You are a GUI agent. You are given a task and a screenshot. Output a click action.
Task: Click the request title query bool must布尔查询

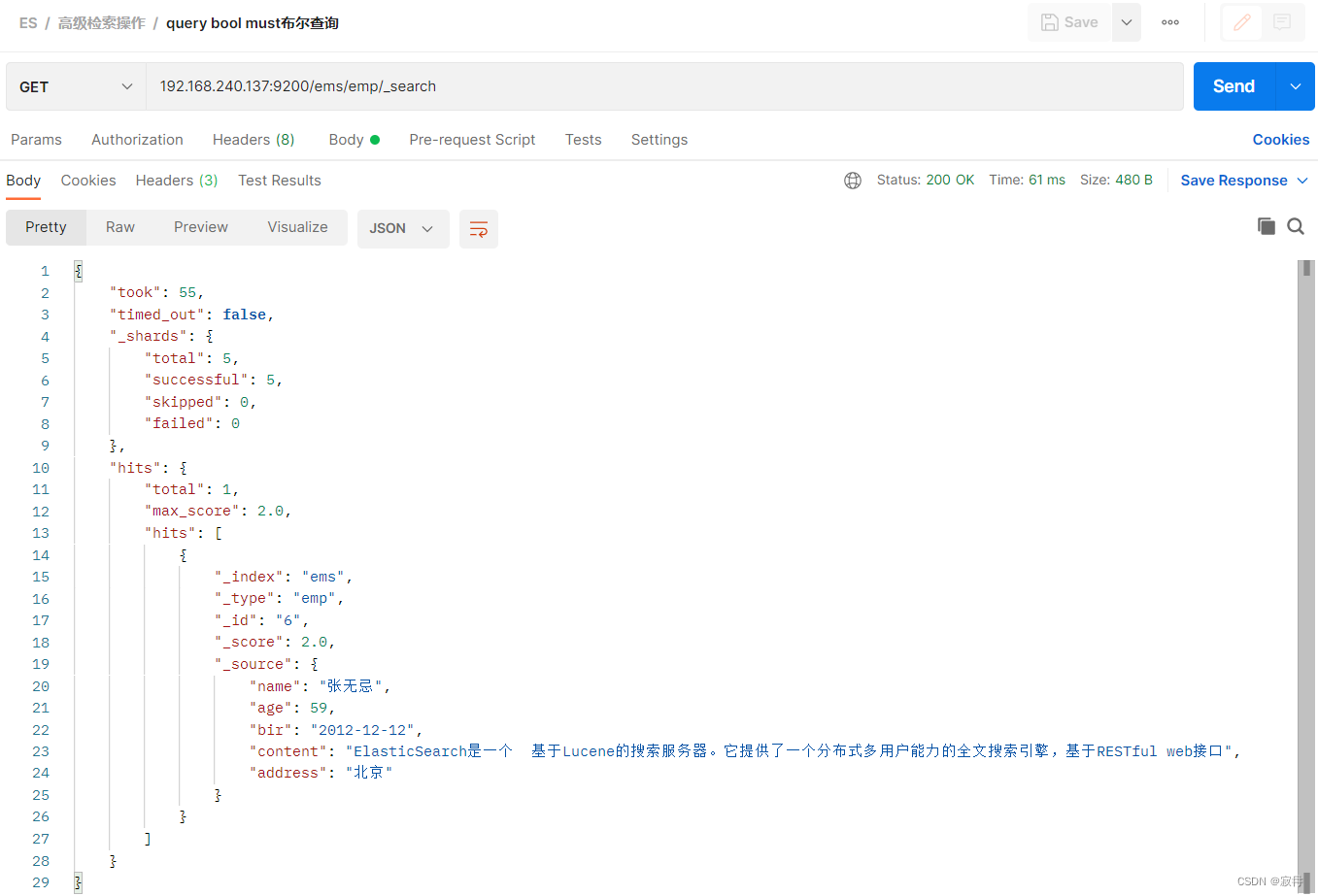[253, 23]
